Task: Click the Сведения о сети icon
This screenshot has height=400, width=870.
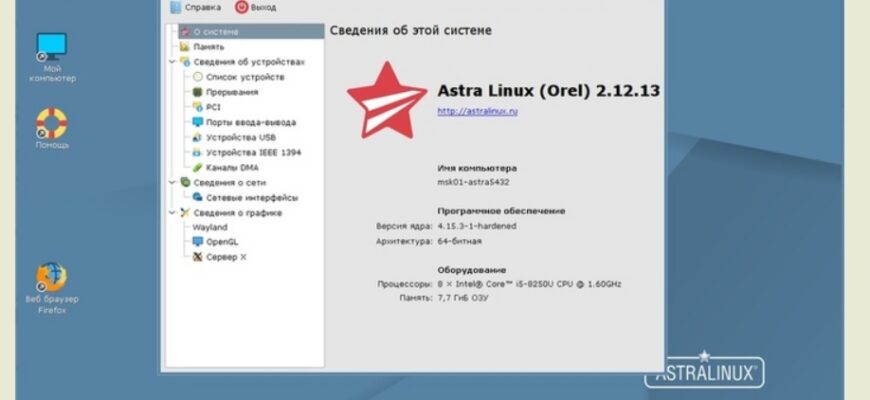Action: point(185,183)
